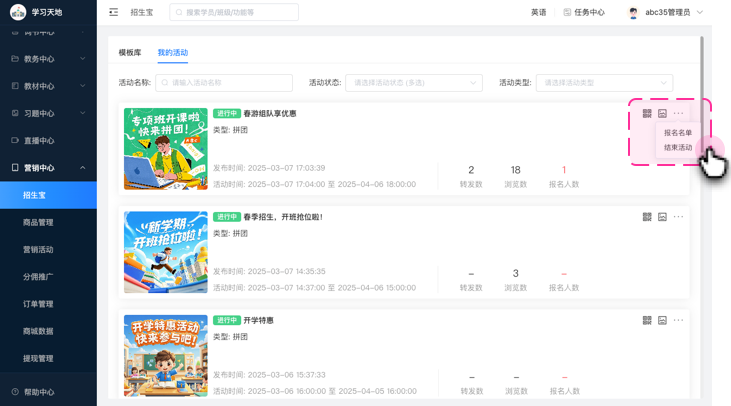Open more options dots for 春季招生 activity
The height and width of the screenshot is (406, 731).
tap(678, 217)
